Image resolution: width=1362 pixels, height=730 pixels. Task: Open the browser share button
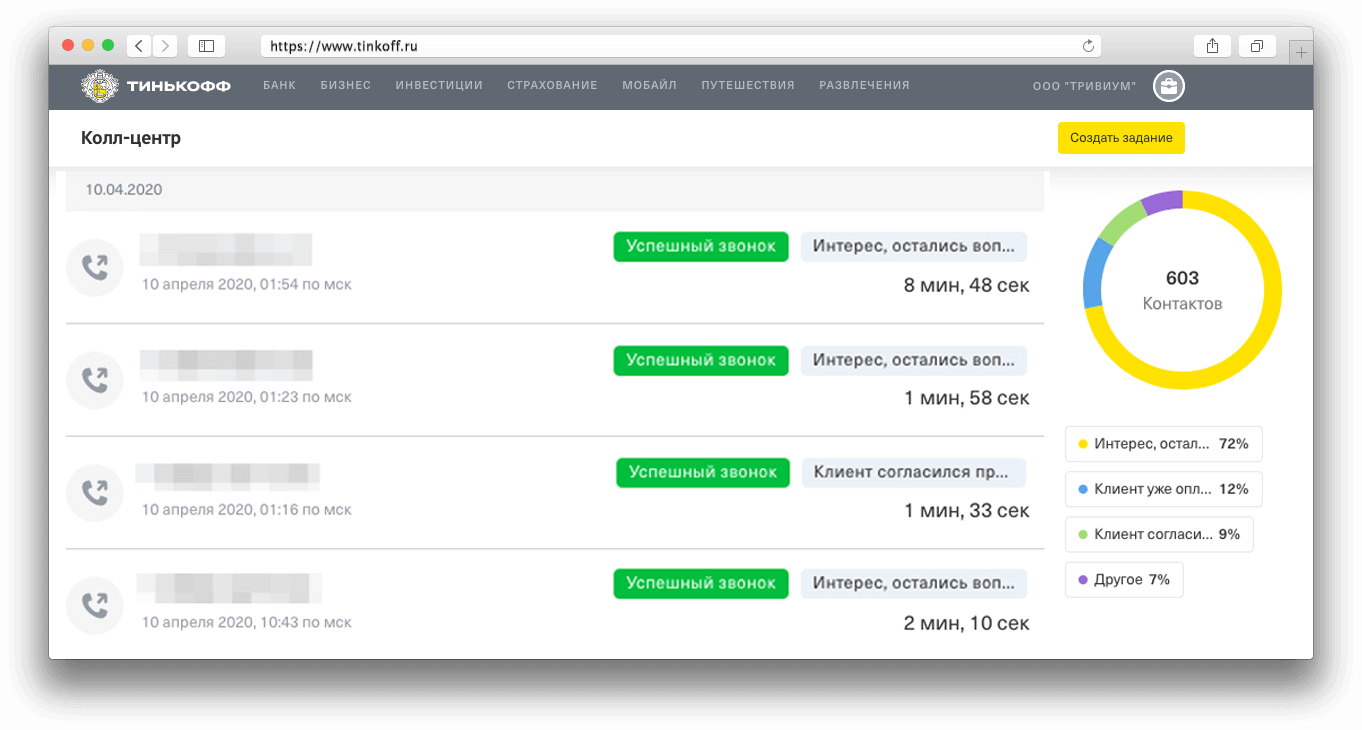tap(1212, 45)
